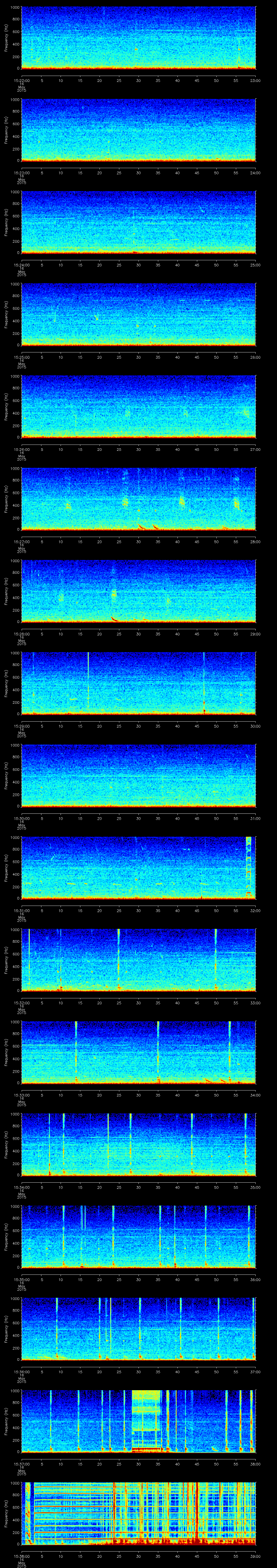Screen dimensions: 277x1568
Task: Select the 15:38:00 time axis label
Action: click(x=21, y=1555)
